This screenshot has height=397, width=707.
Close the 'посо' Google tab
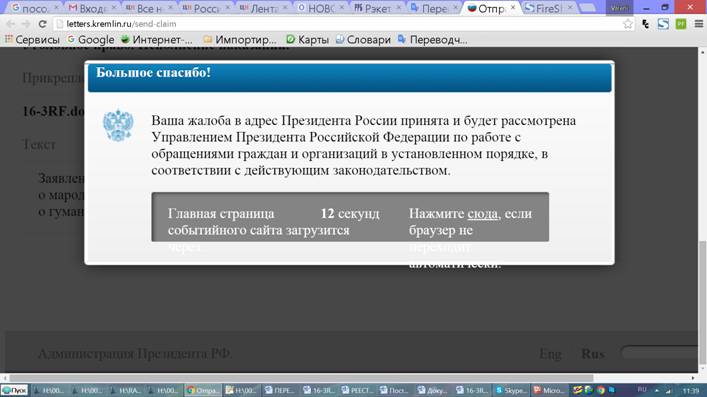click(x=56, y=7)
